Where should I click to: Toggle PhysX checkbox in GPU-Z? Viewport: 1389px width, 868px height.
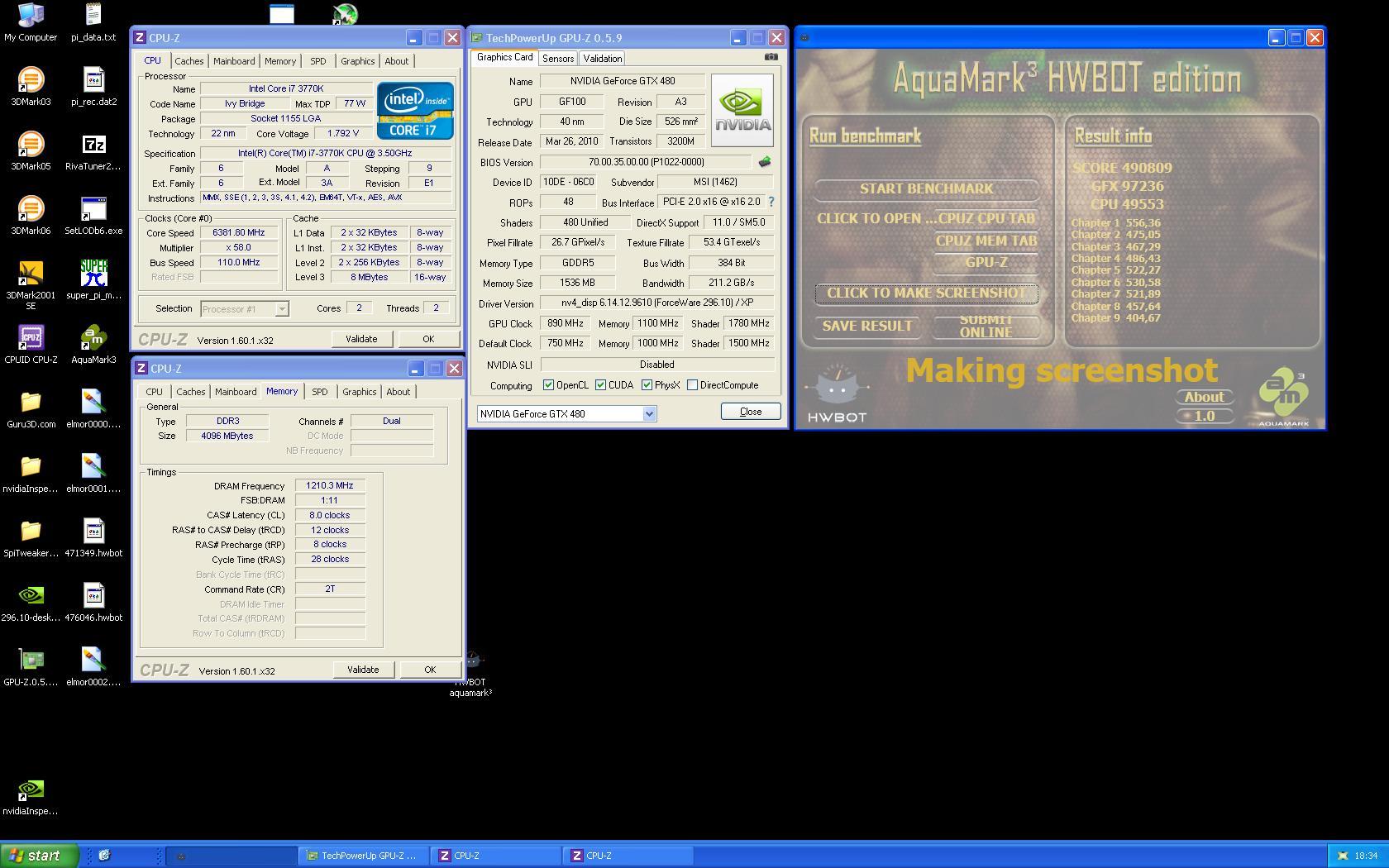(647, 385)
